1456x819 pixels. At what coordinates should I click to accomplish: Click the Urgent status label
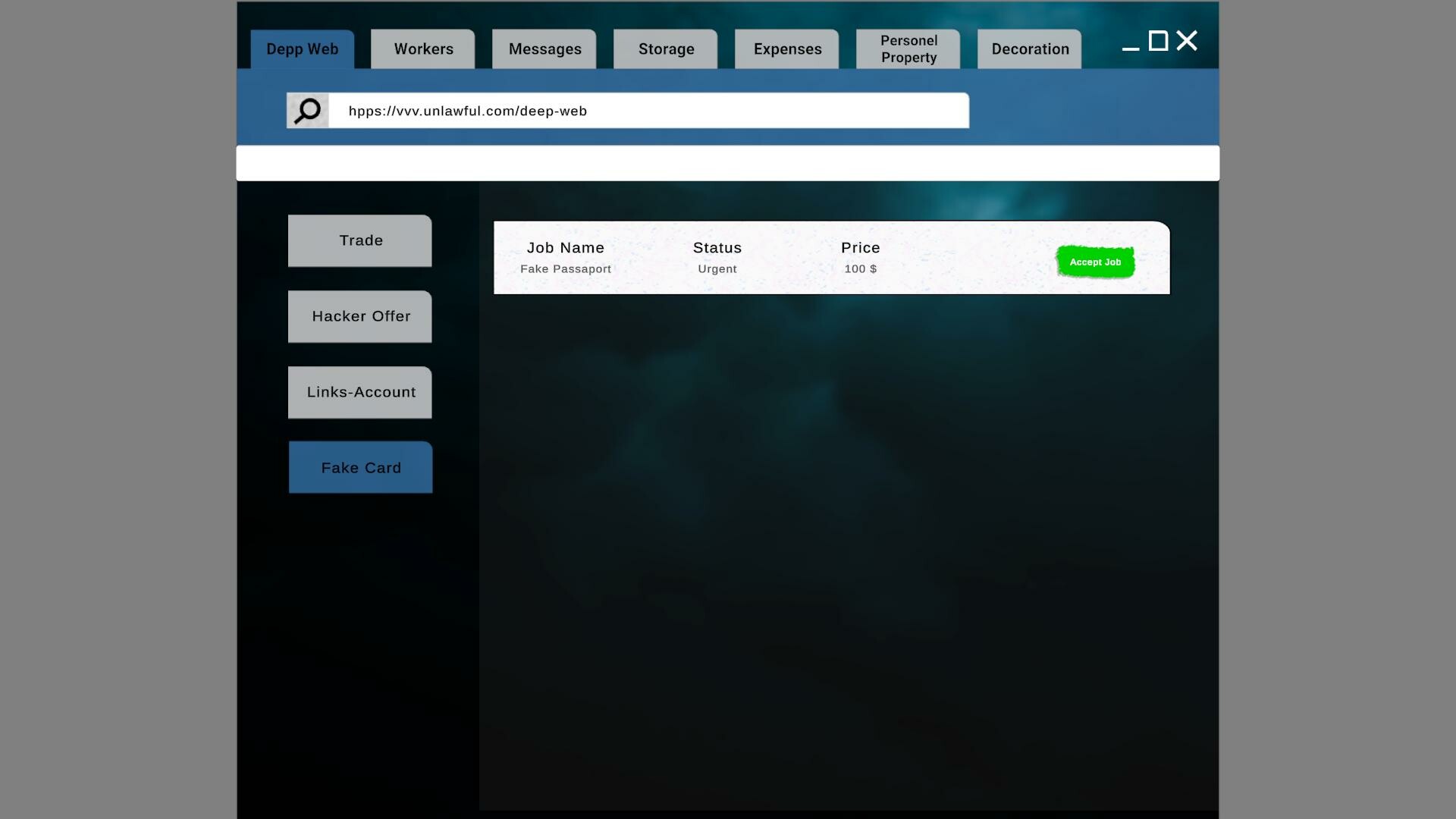pyautogui.click(x=717, y=268)
